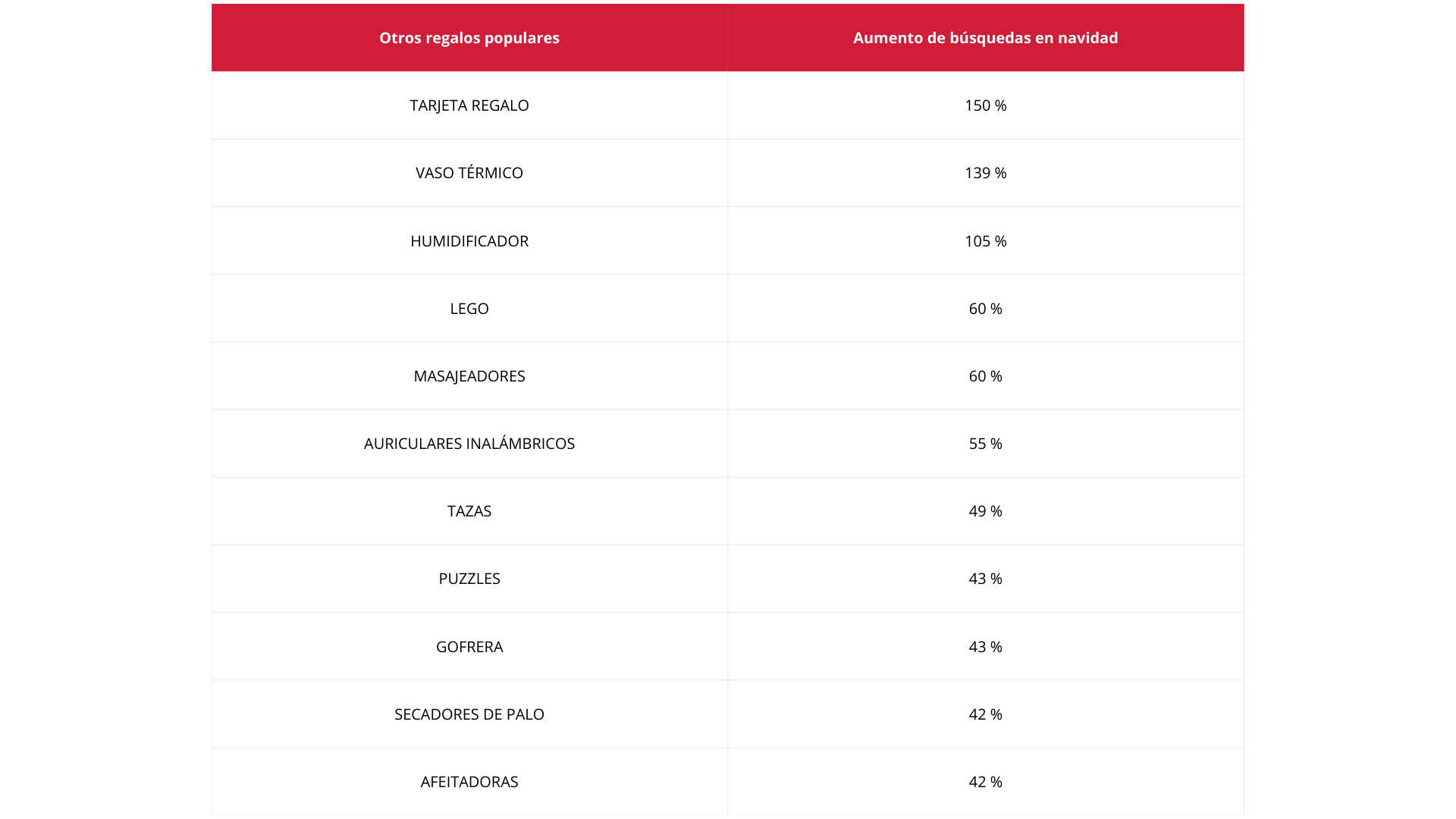The image size is (1456, 819).
Task: Click the 'Aumento de búsquedas en navidad' header
Action: [986, 38]
